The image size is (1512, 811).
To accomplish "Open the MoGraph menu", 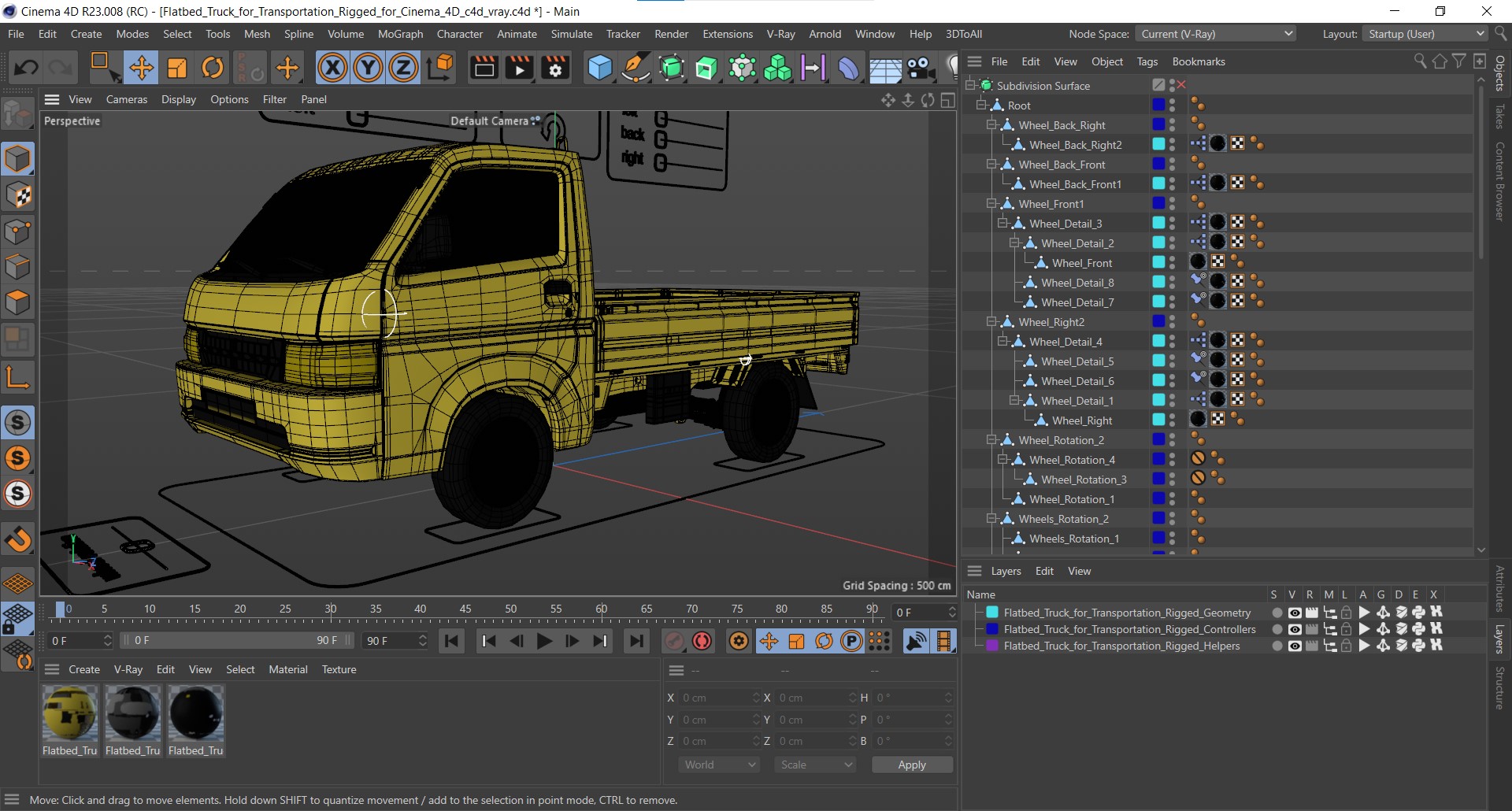I will click(400, 34).
